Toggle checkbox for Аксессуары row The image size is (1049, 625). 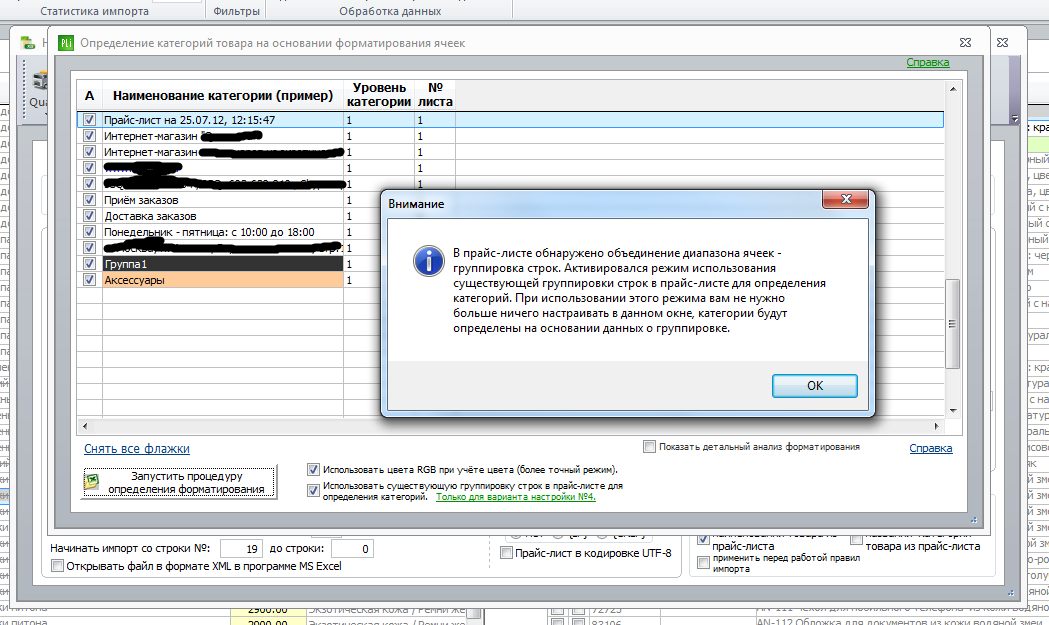(x=89, y=280)
